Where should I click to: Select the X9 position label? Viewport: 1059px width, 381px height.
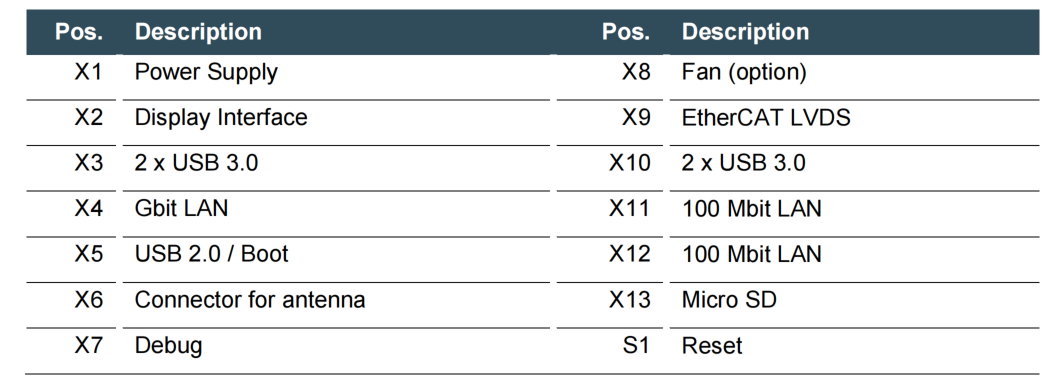pos(636,118)
